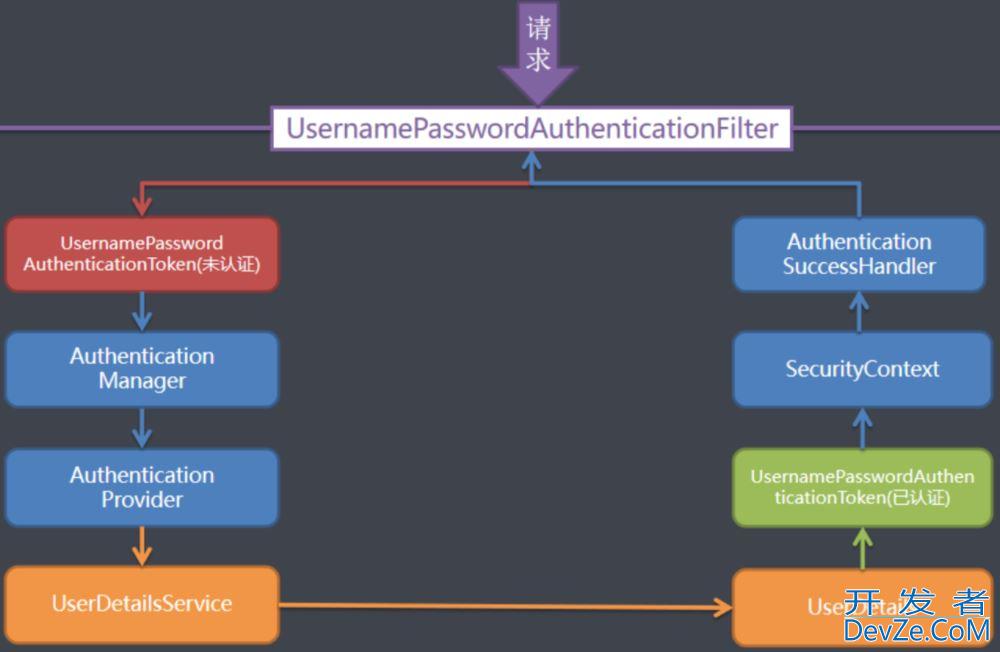
Task: Click the green arrow below authenticated token
Action: click(x=862, y=549)
